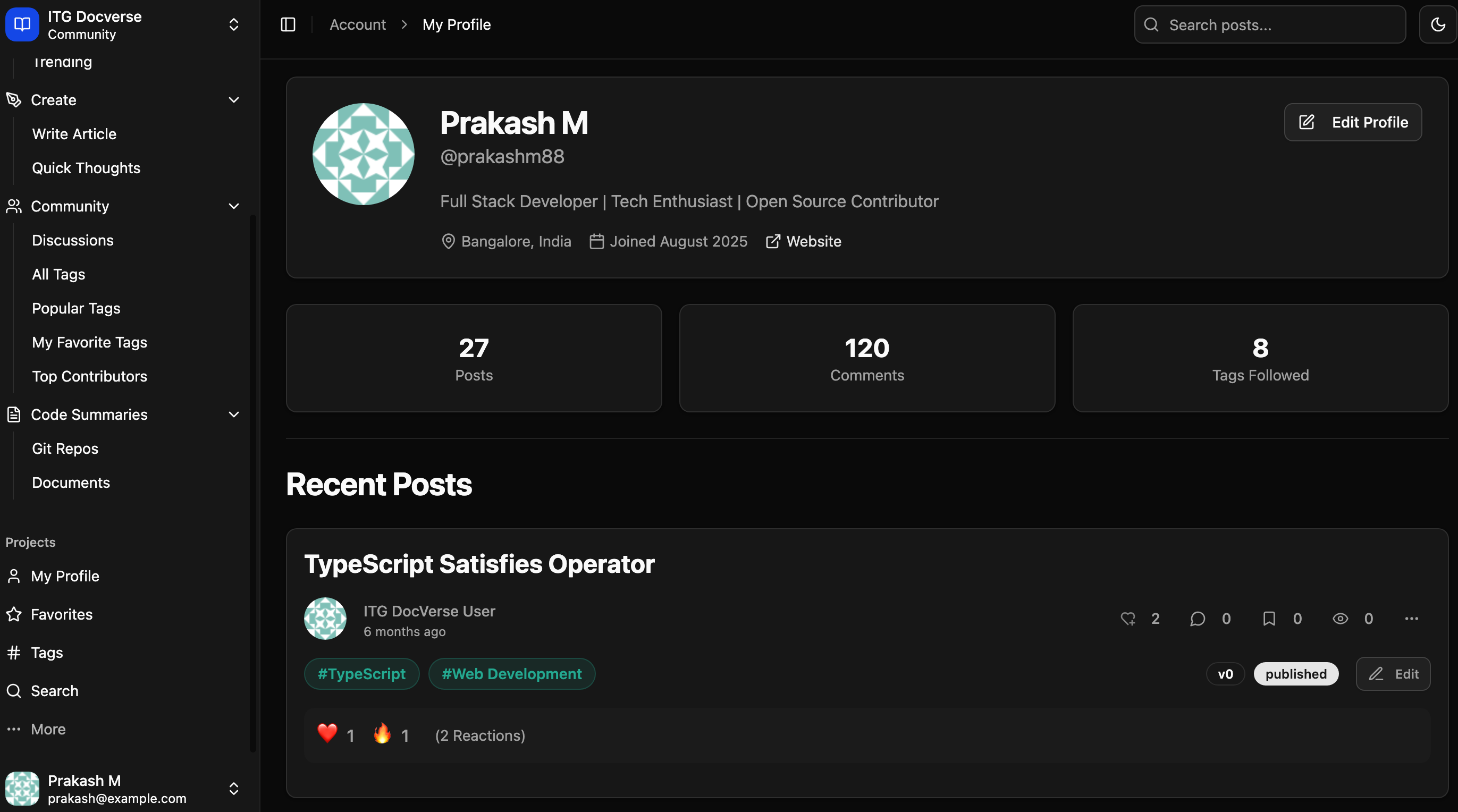Open Discussions in the Community menu
Screen dimensions: 1458x812
[72, 241]
